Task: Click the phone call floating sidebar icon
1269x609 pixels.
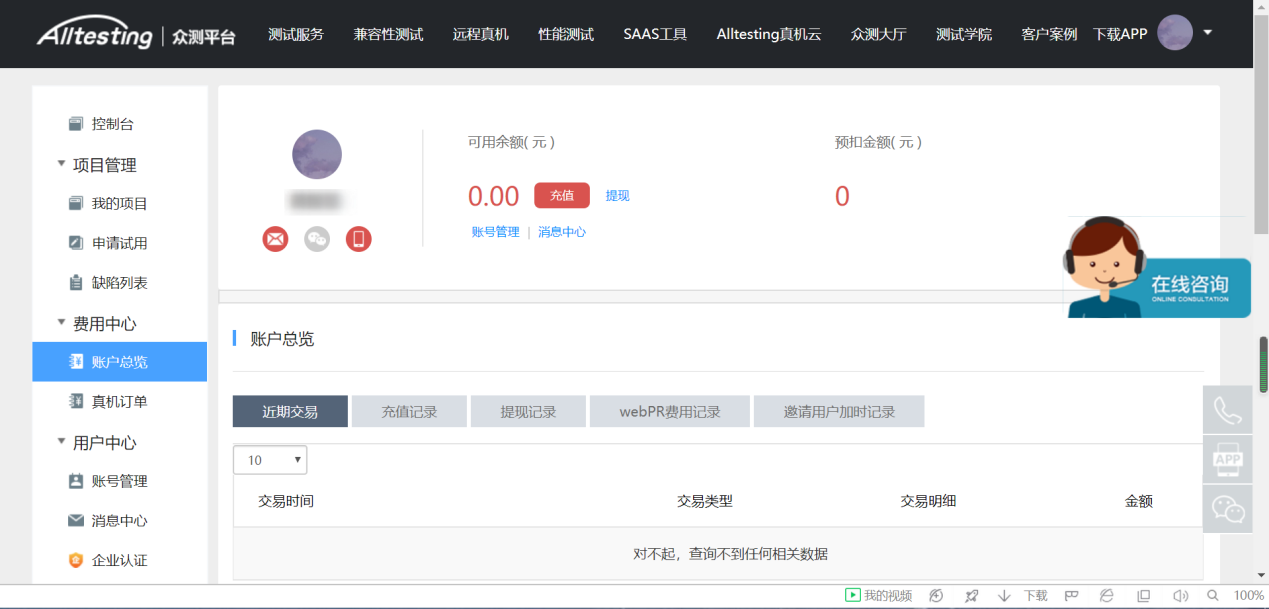Action: 1227,410
